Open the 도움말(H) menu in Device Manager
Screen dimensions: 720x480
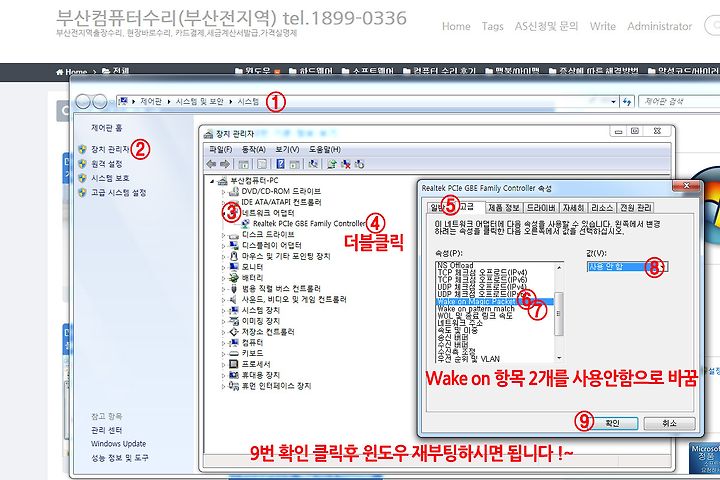coord(325,149)
